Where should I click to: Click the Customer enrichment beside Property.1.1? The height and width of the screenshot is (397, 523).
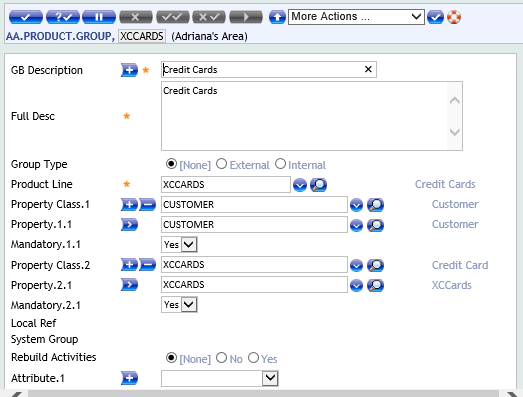pos(455,224)
